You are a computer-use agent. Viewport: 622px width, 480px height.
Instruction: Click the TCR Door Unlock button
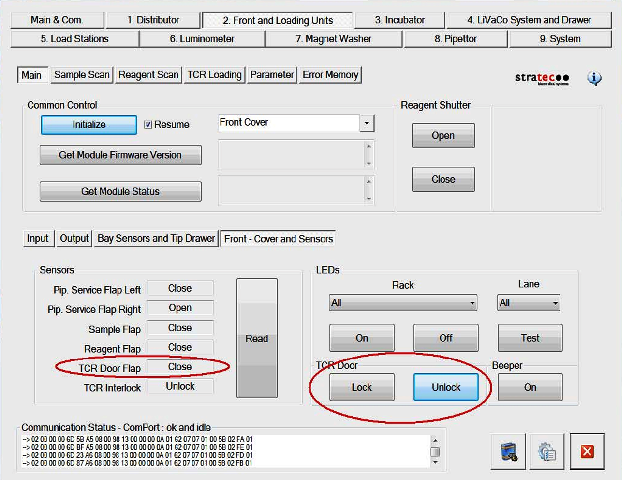click(446, 387)
